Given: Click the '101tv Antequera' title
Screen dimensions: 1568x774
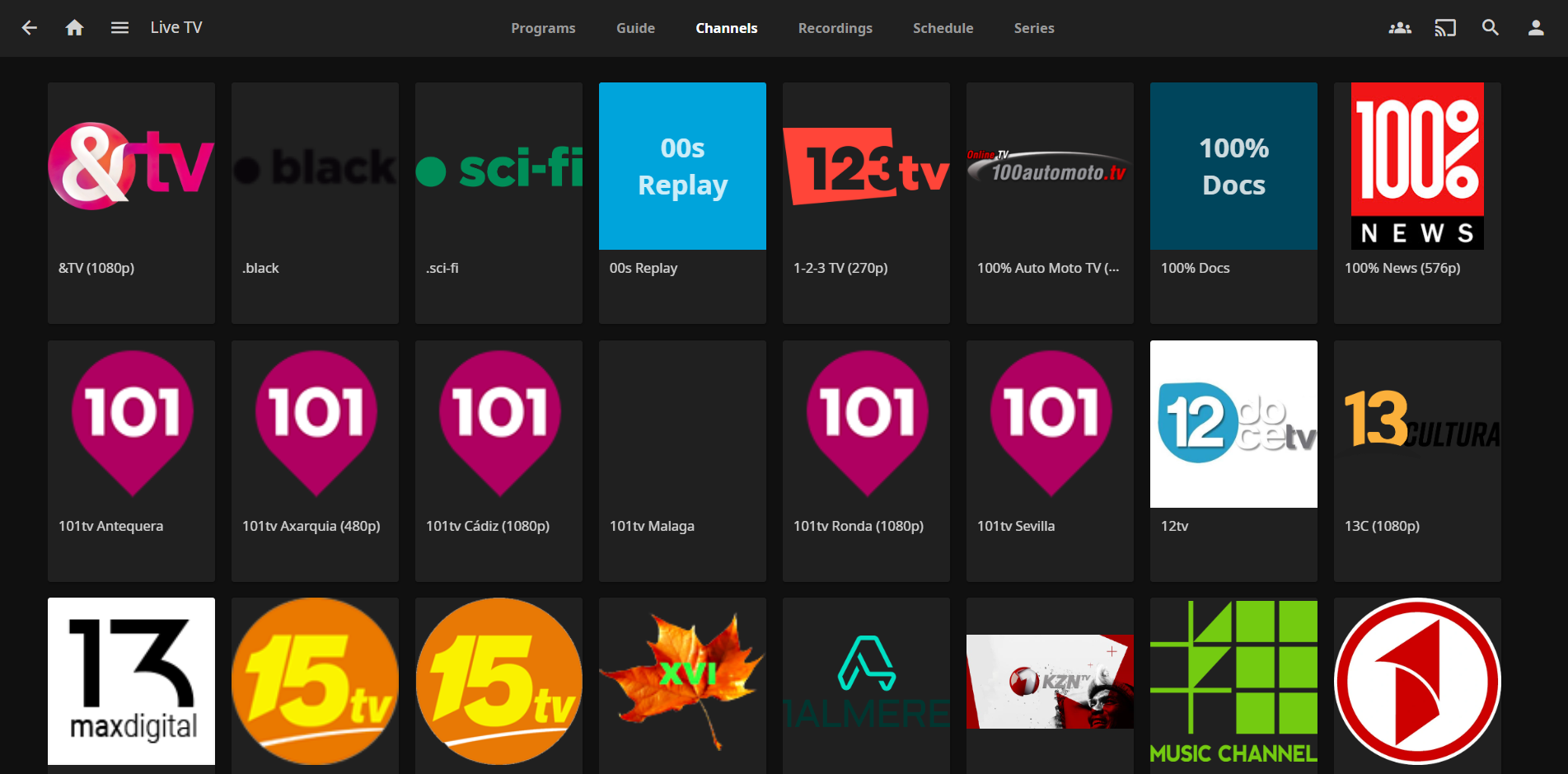Looking at the screenshot, I should [110, 526].
